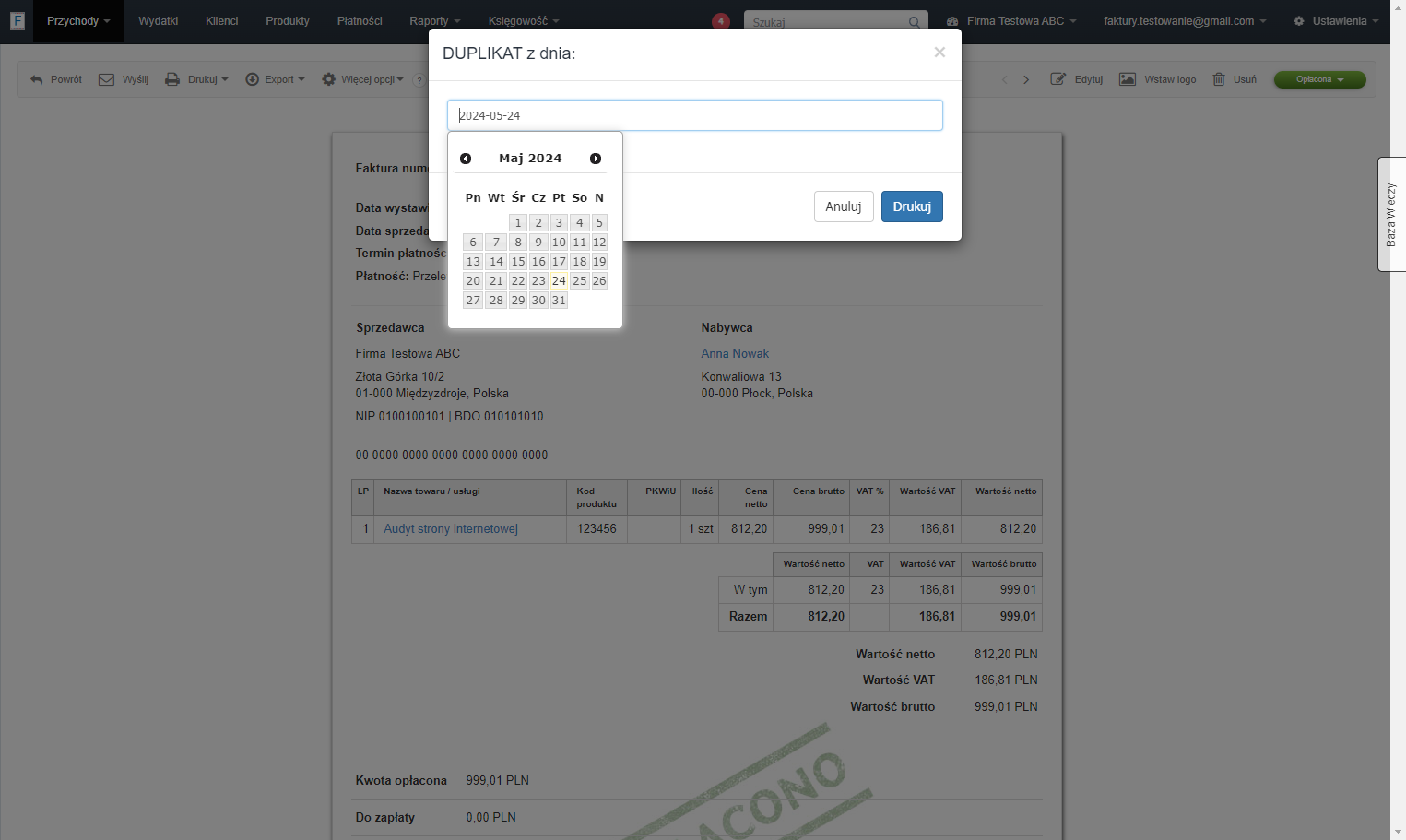Click the red notification badge
1406x840 pixels.
pyautogui.click(x=721, y=20)
